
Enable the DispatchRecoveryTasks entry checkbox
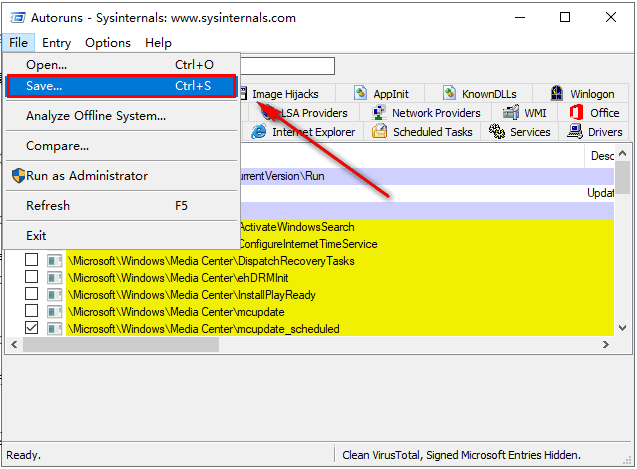tap(31, 260)
